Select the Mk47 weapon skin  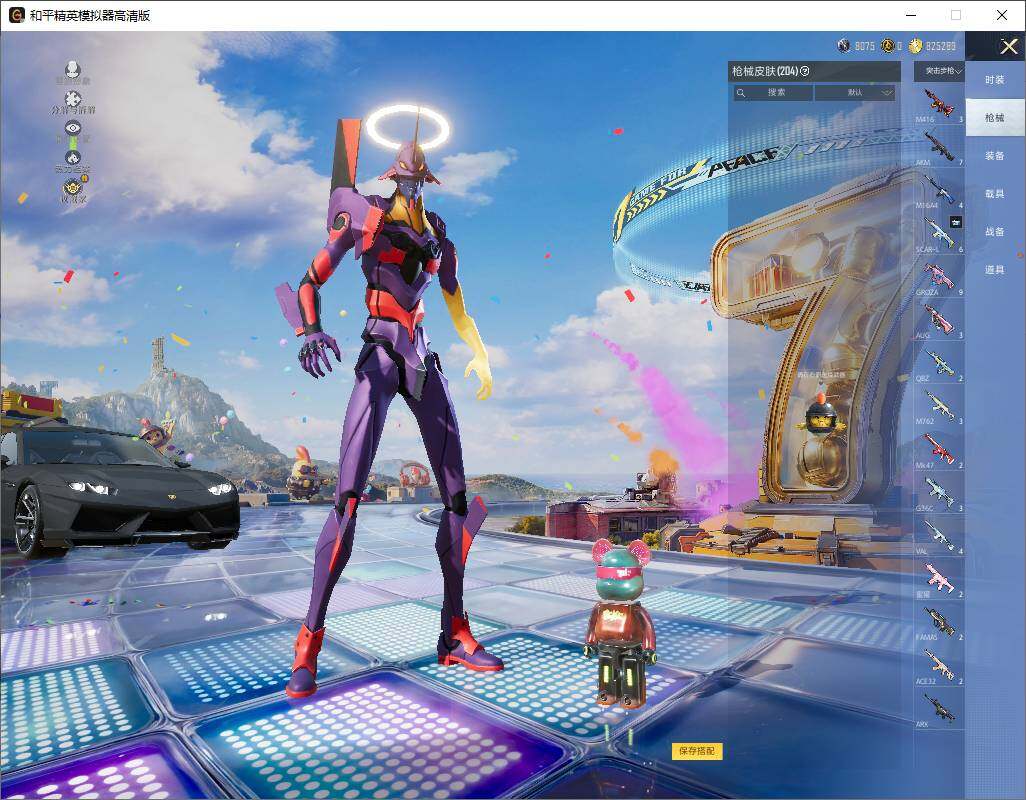point(939,449)
